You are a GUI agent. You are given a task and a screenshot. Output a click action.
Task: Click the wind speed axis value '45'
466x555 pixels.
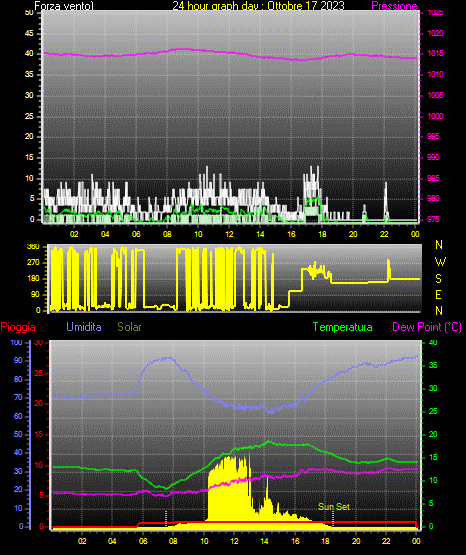pyautogui.click(x=29, y=33)
